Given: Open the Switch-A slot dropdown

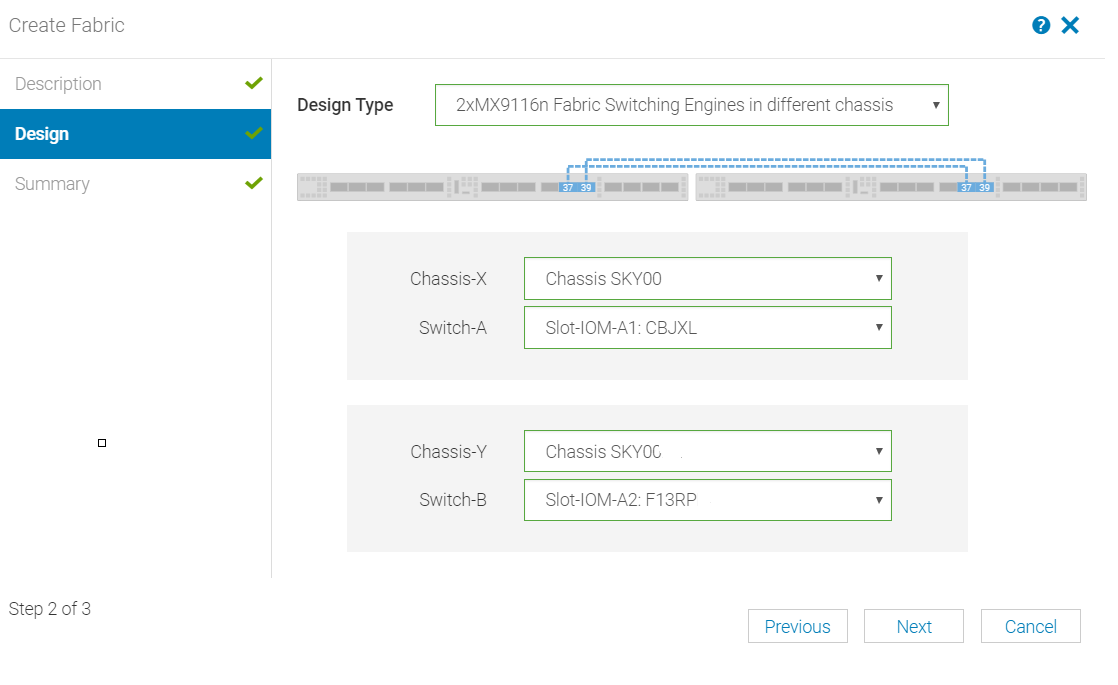Looking at the screenshot, I should pos(707,328).
